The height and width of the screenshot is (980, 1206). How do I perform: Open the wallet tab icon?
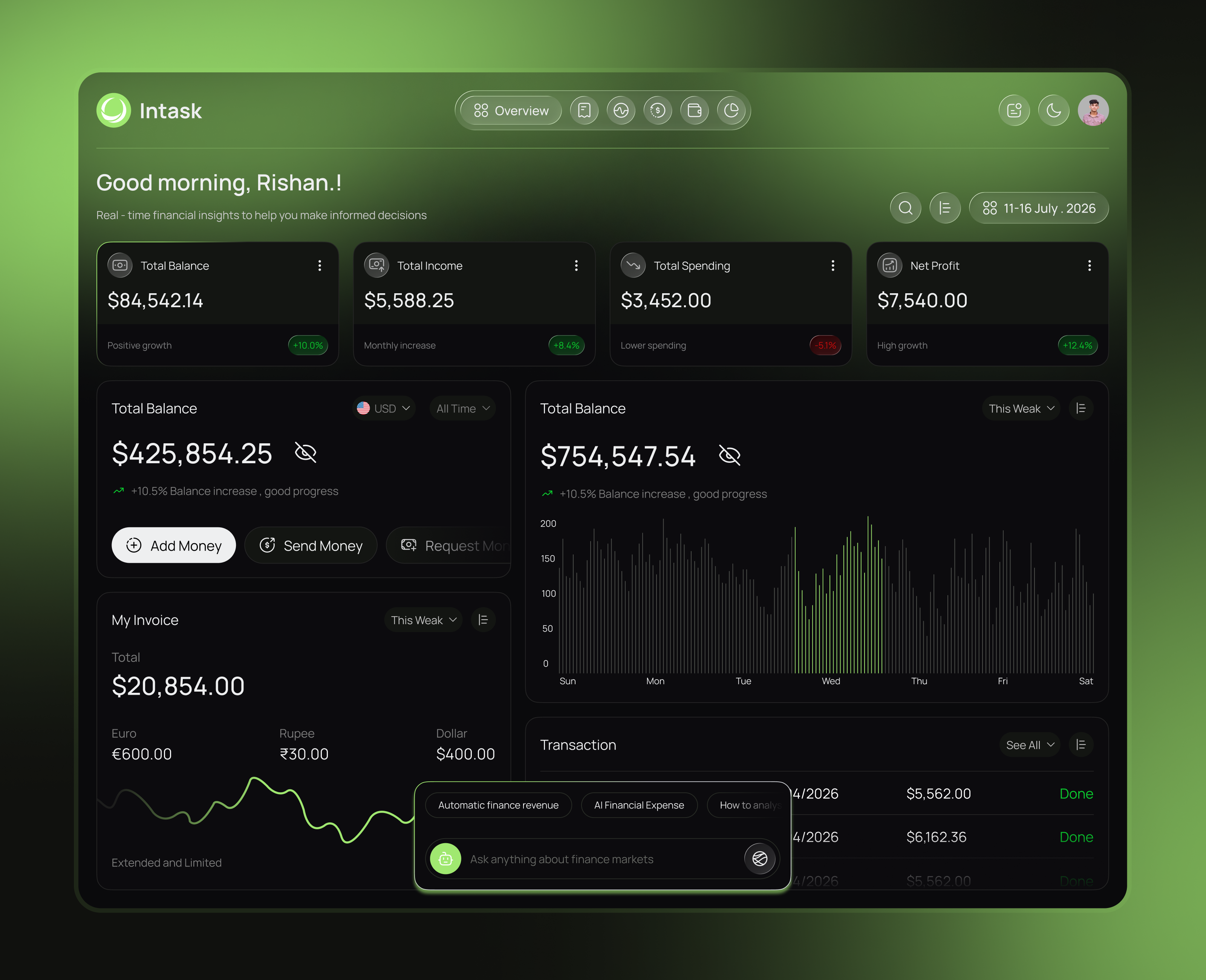pyautogui.click(x=694, y=111)
